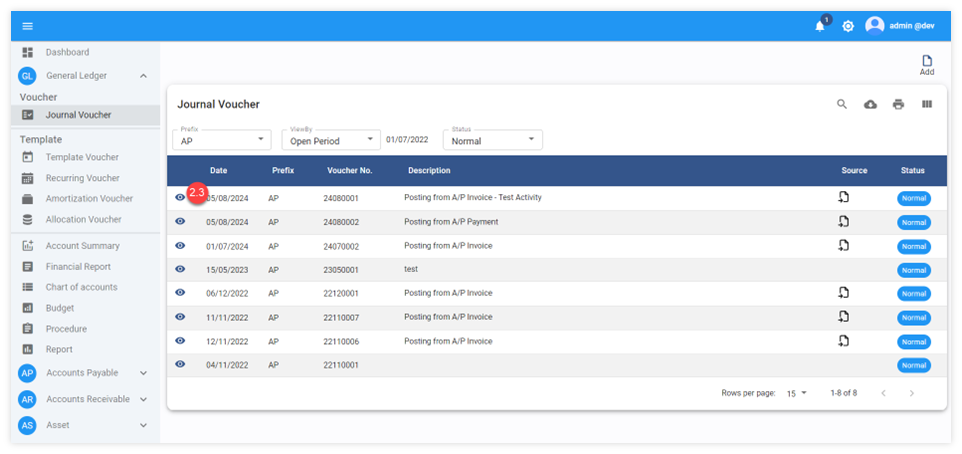The height and width of the screenshot is (454, 962).
Task: Open the column view icon
Action: (926, 104)
